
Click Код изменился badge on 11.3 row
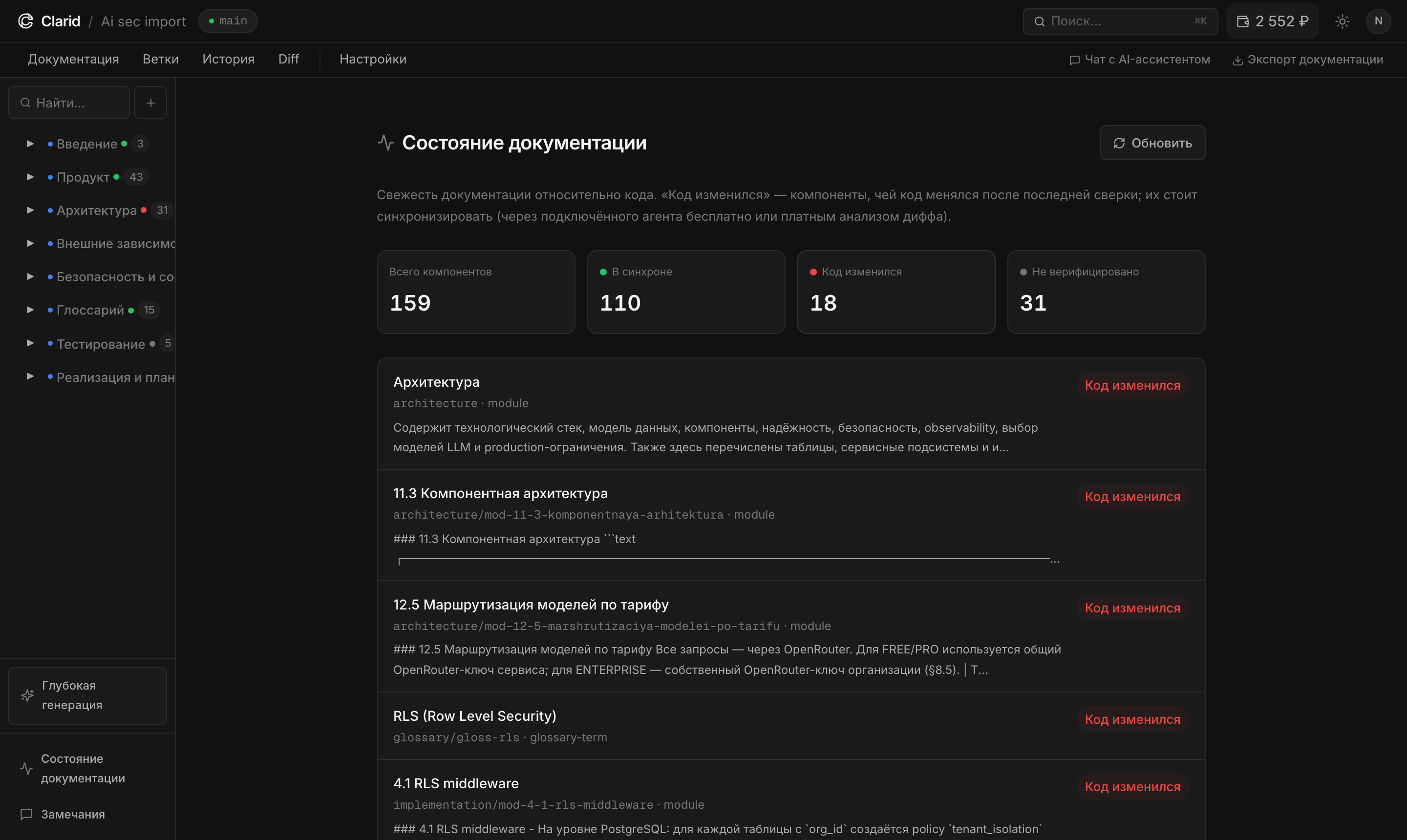point(1132,497)
